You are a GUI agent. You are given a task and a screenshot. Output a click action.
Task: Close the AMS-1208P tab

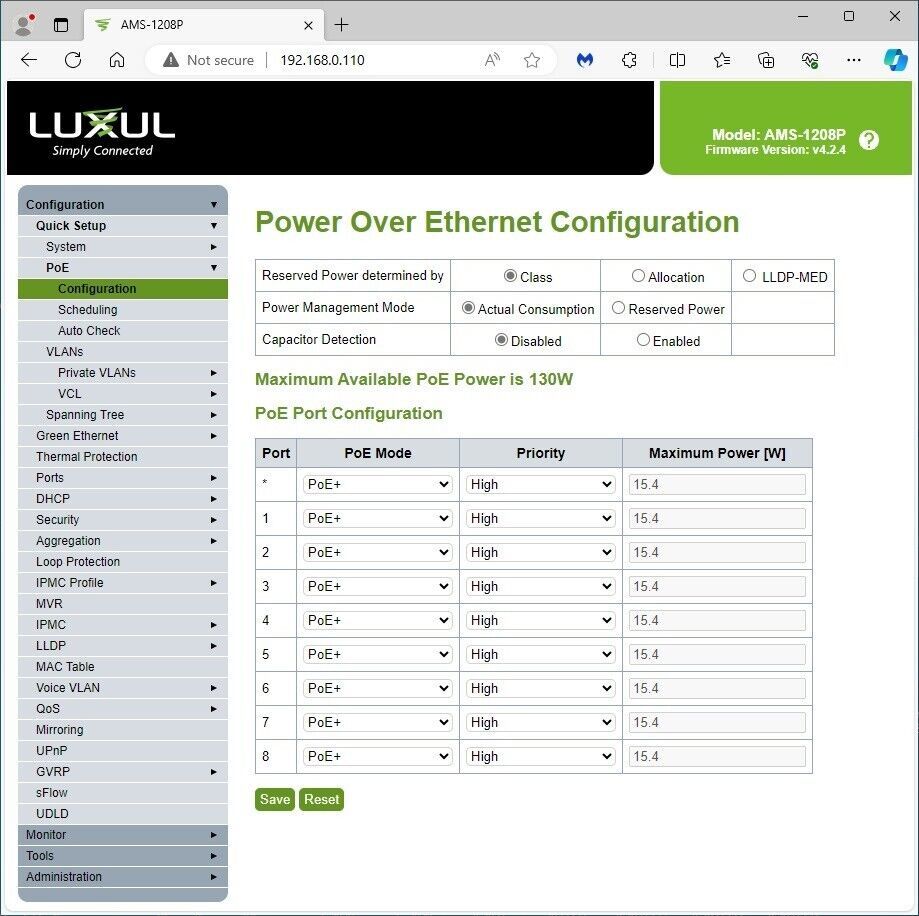[308, 25]
